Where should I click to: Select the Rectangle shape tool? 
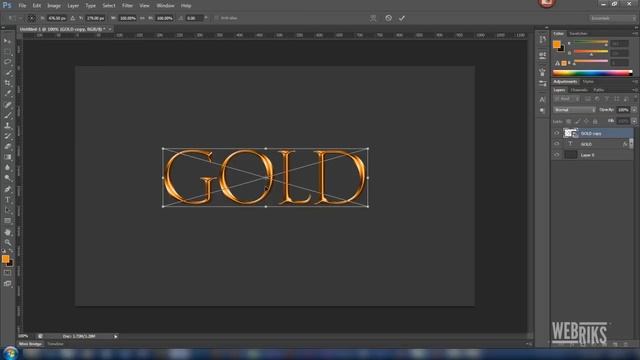(7, 221)
